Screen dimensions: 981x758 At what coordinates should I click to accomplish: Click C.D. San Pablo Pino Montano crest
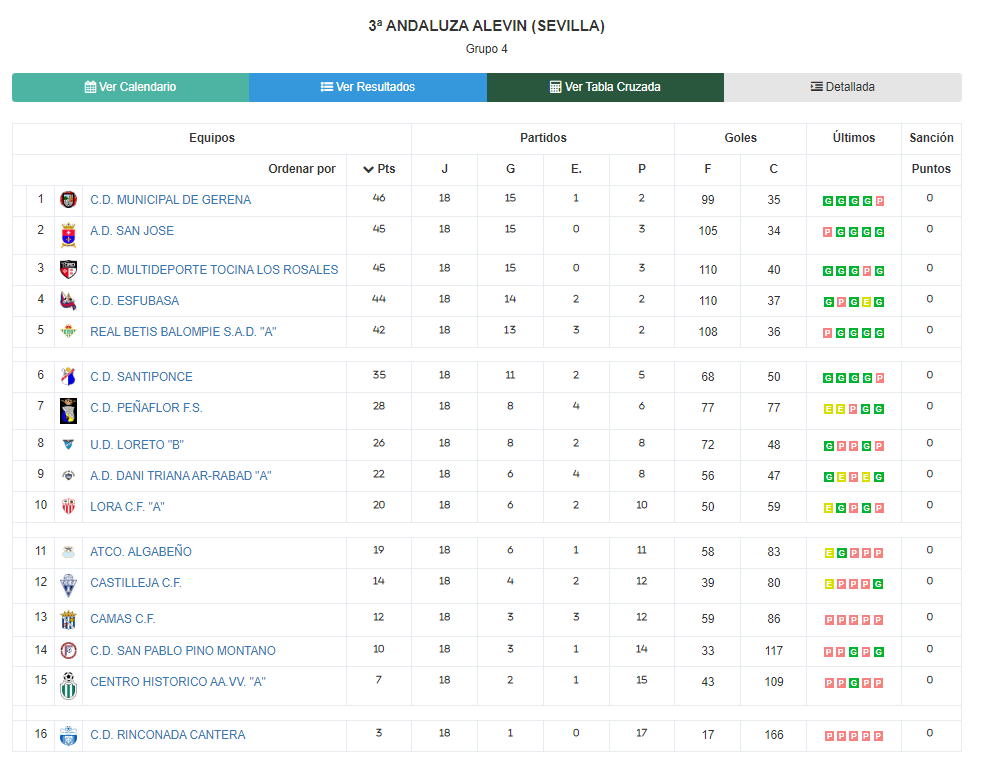pyautogui.click(x=68, y=650)
